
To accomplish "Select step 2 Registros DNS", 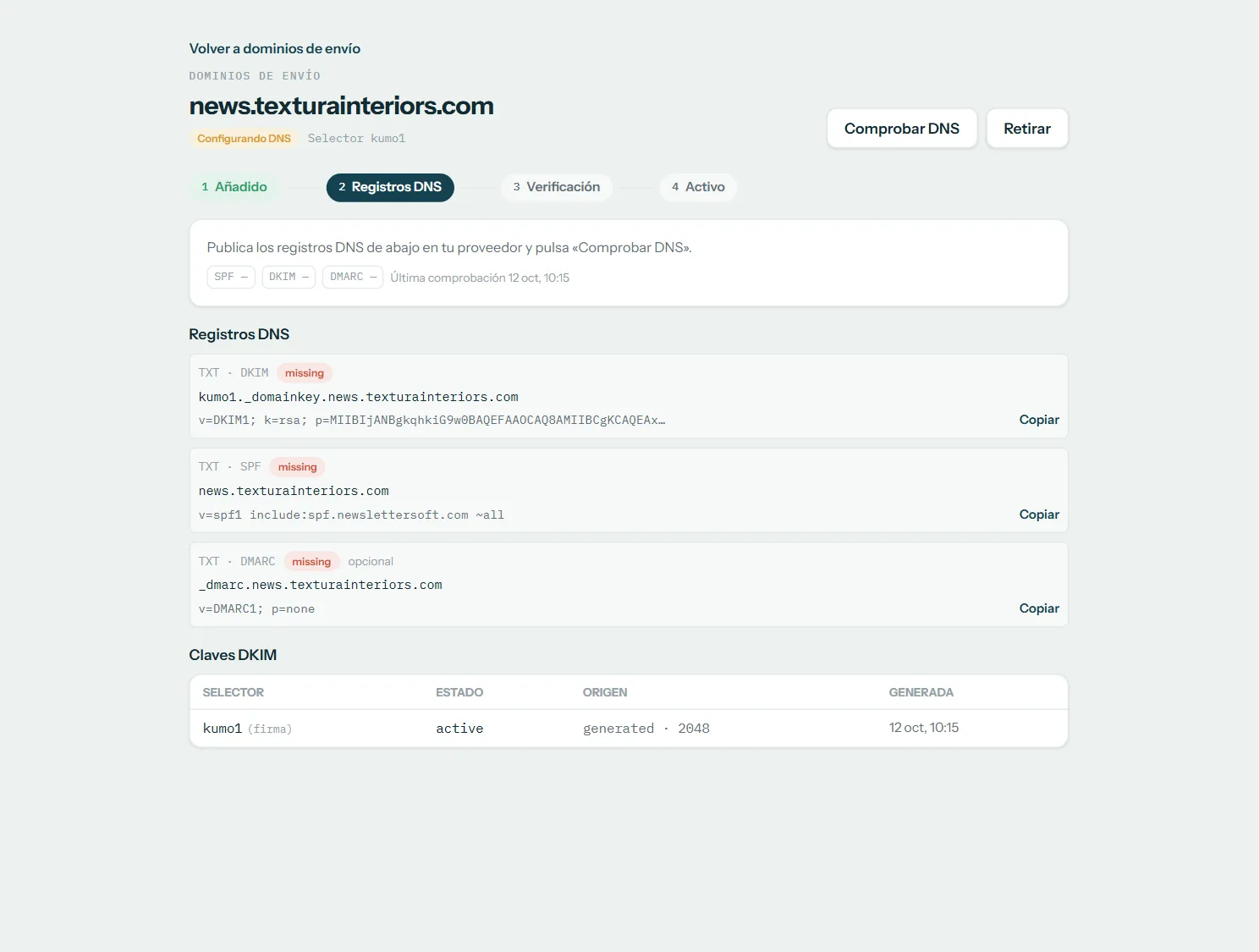I will 390,187.
